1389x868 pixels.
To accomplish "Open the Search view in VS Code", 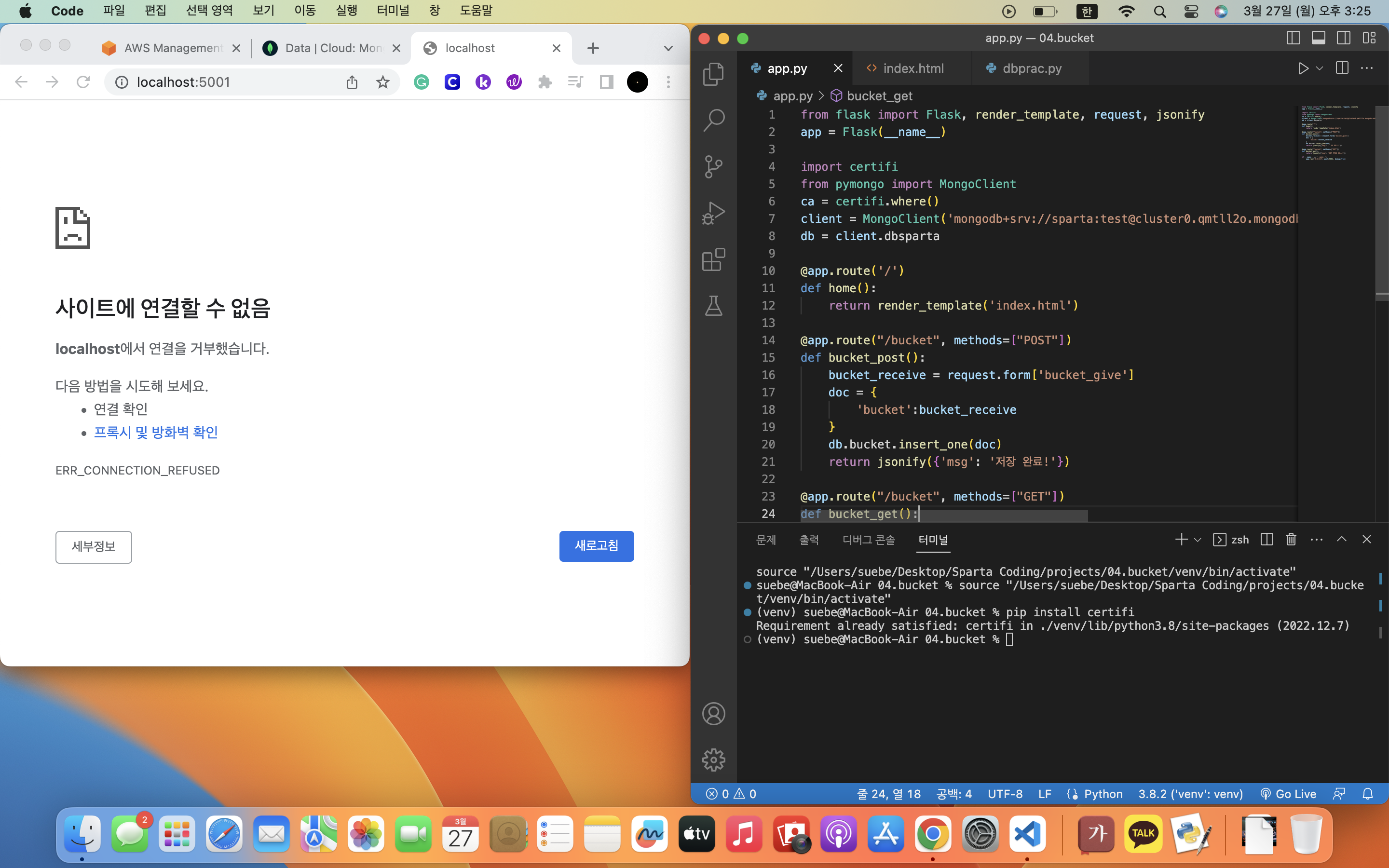I will pos(713,120).
